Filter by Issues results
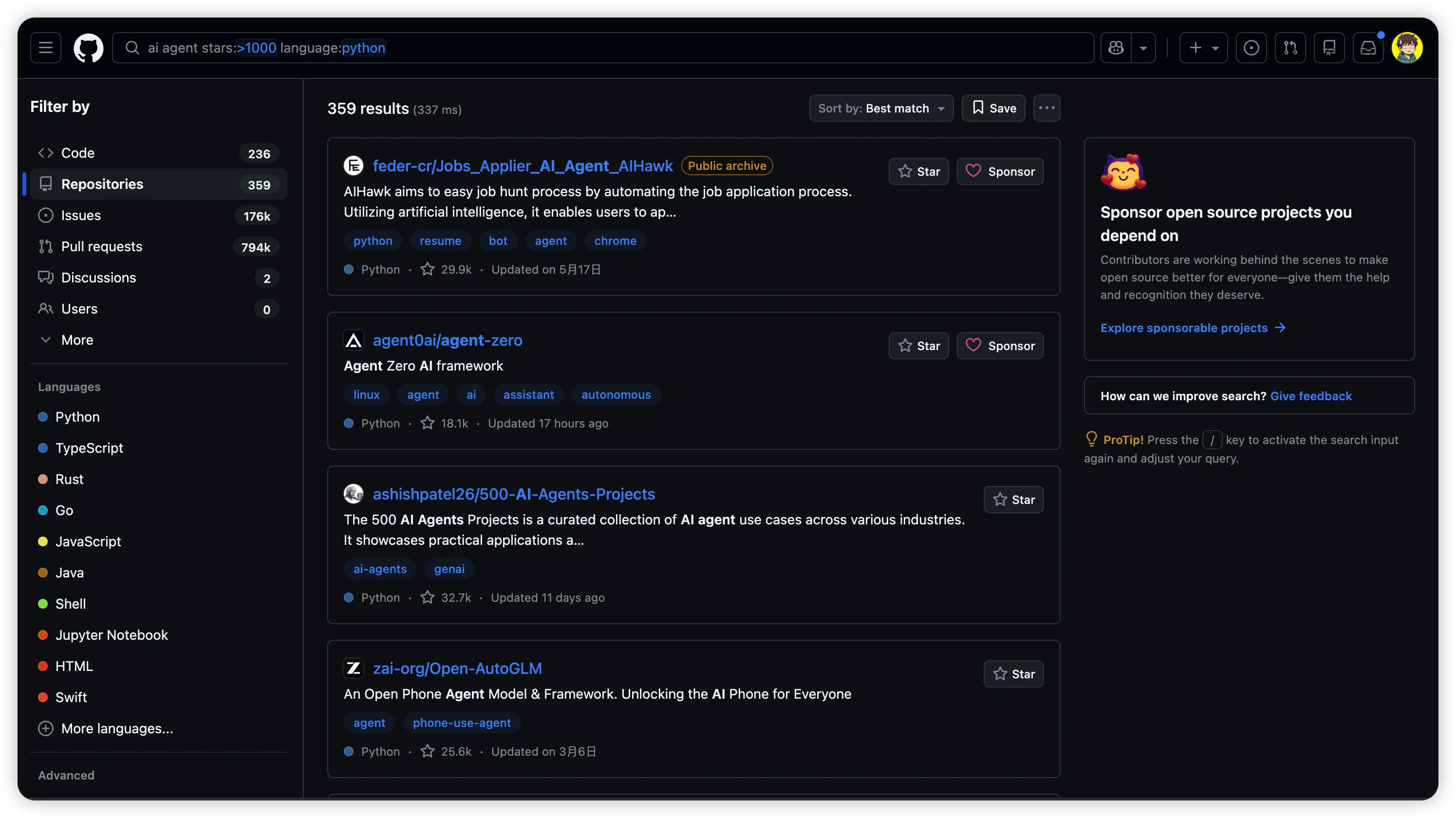Image resolution: width=1456 pixels, height=818 pixels. 158,215
